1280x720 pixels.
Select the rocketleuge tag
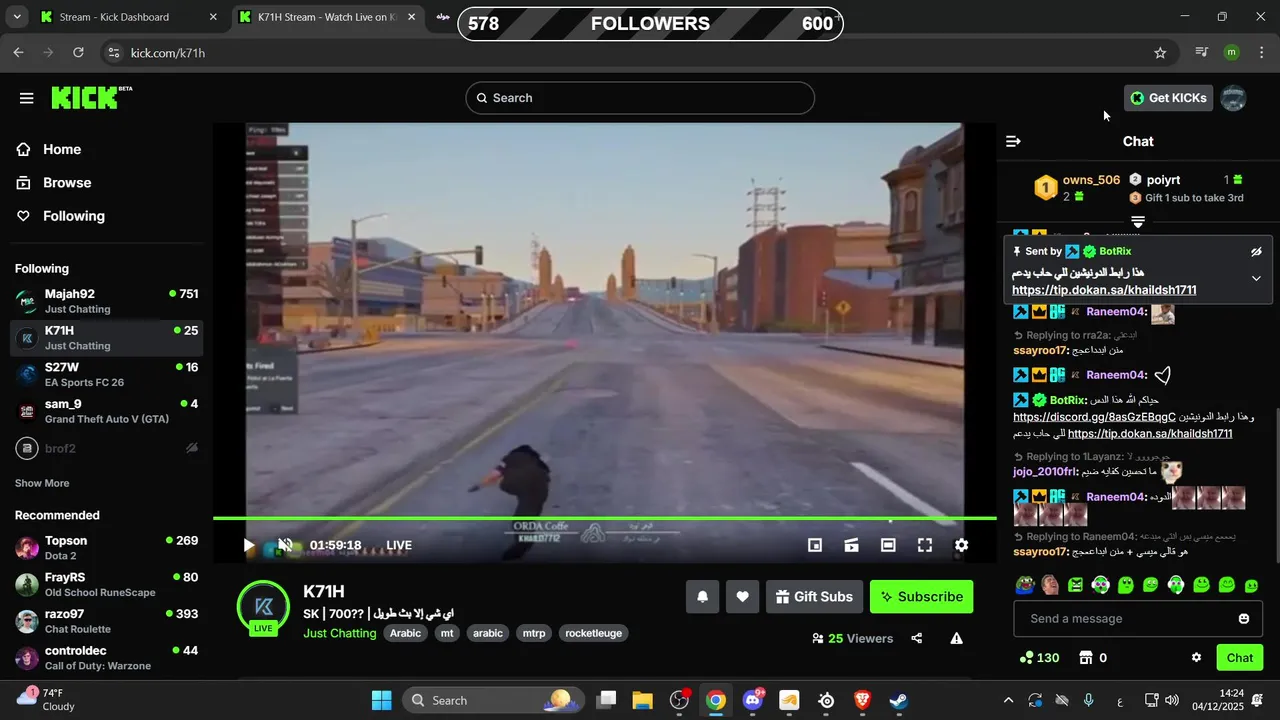coord(593,633)
